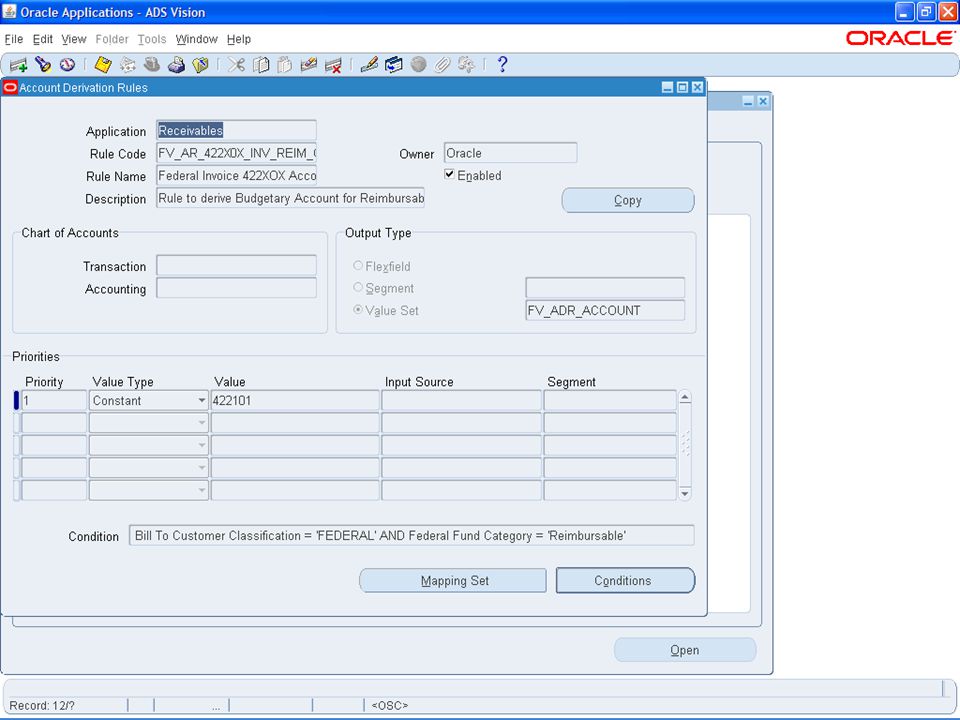Click the Rule Code field

tap(236, 153)
